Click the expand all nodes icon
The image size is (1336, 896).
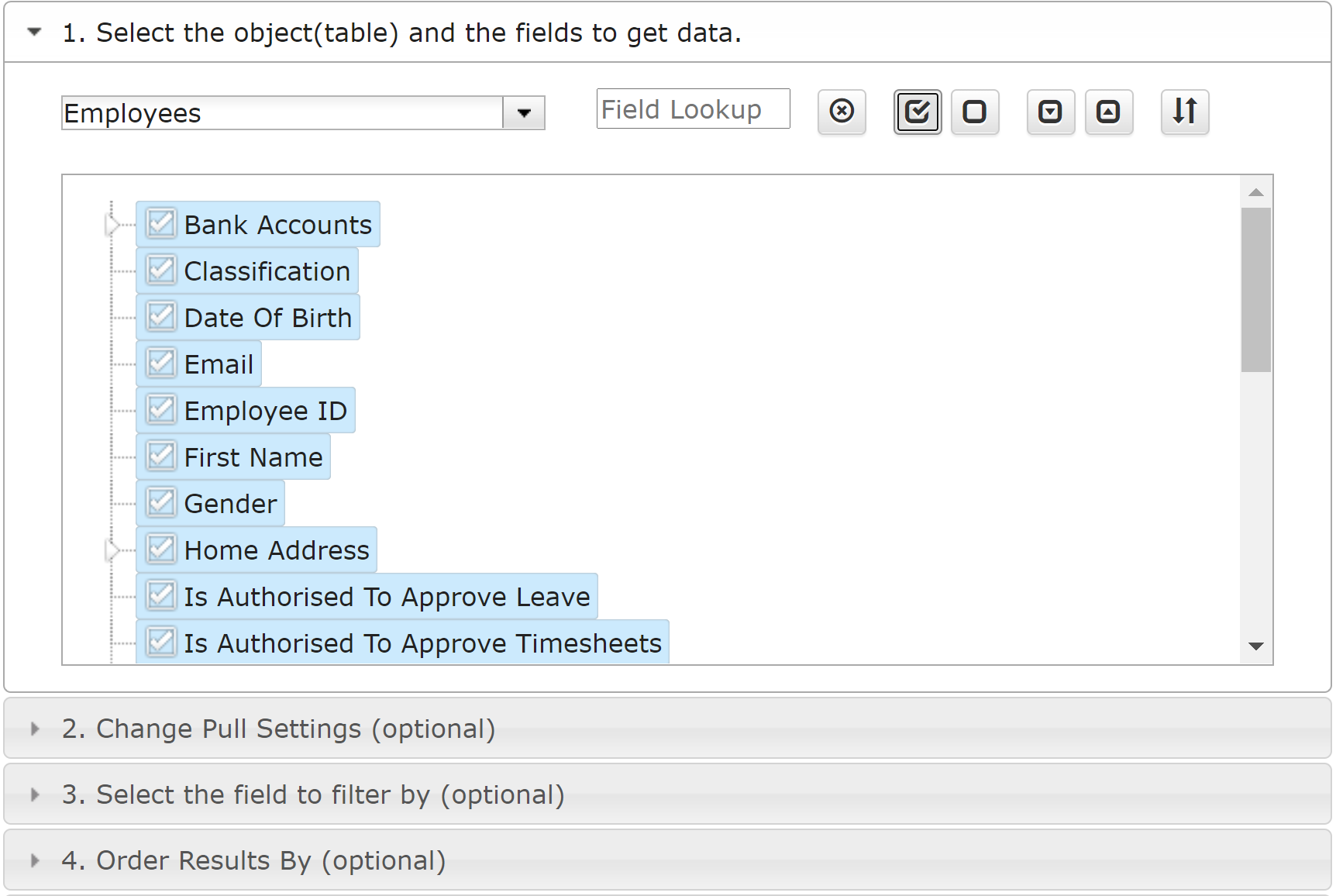pyautogui.click(x=1051, y=112)
